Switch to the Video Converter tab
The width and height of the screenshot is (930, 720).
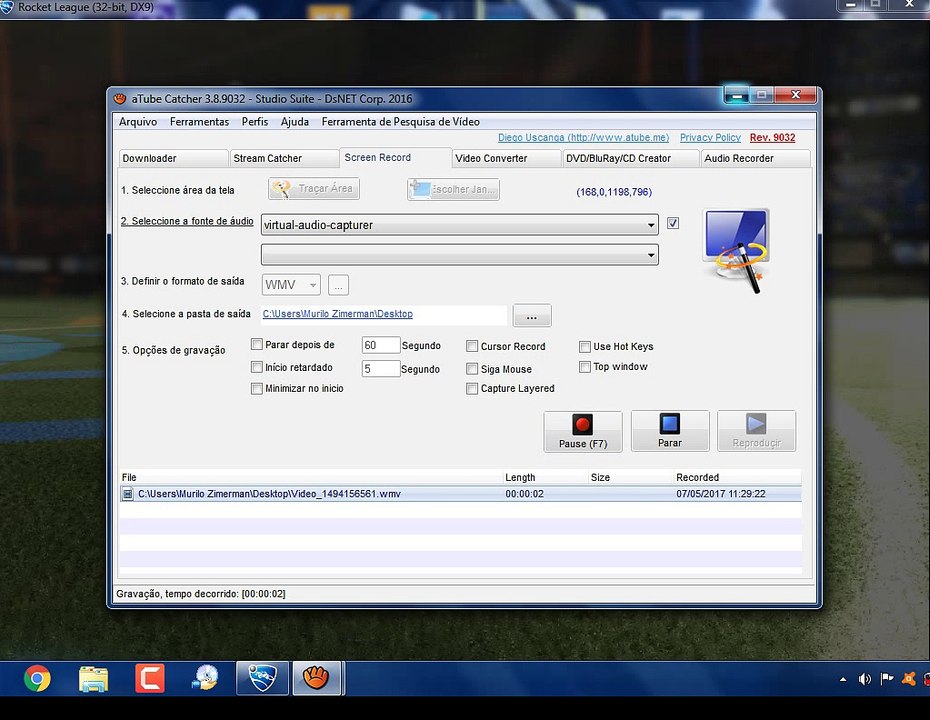click(x=507, y=158)
